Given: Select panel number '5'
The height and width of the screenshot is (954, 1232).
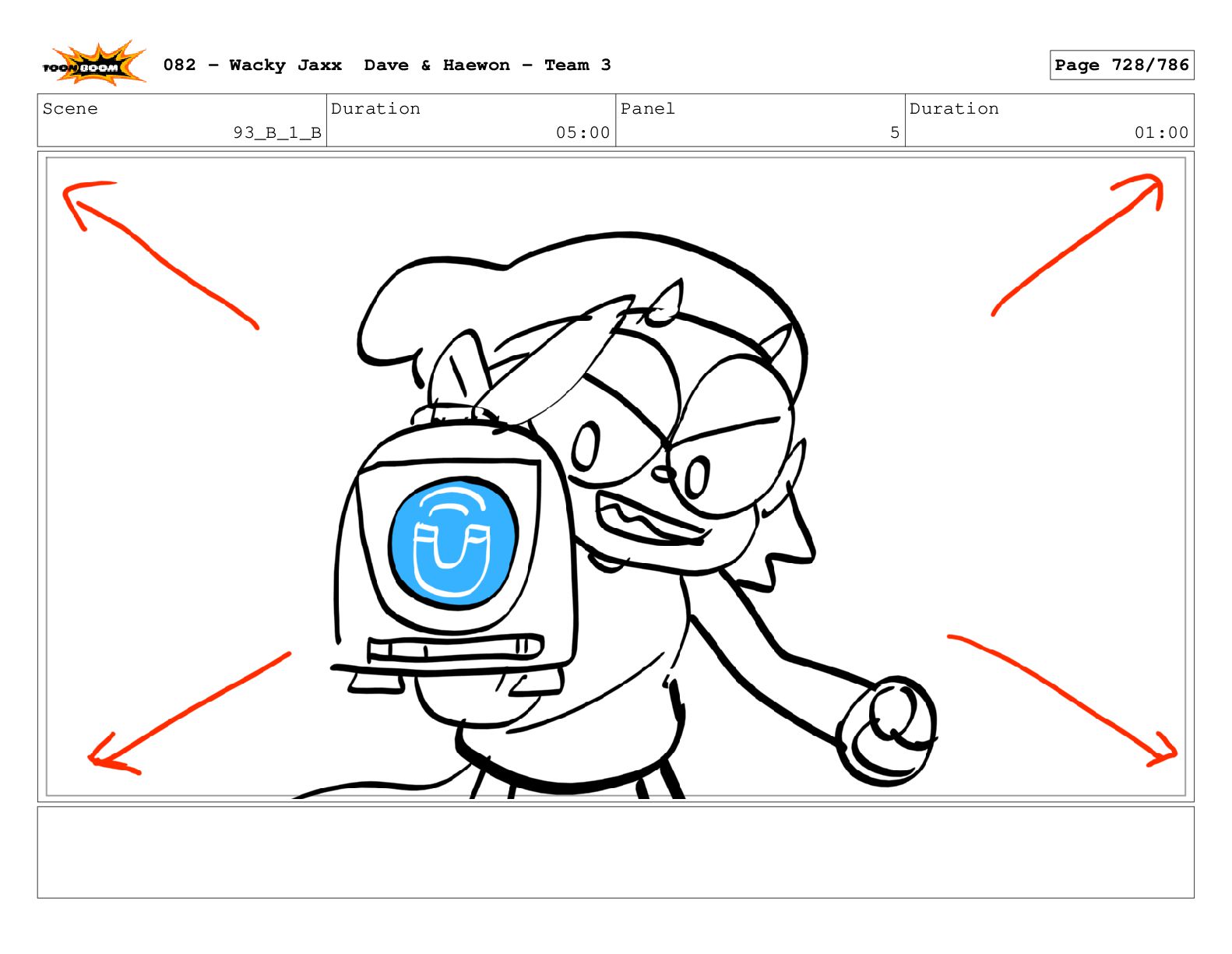Looking at the screenshot, I should pyautogui.click(x=895, y=133).
